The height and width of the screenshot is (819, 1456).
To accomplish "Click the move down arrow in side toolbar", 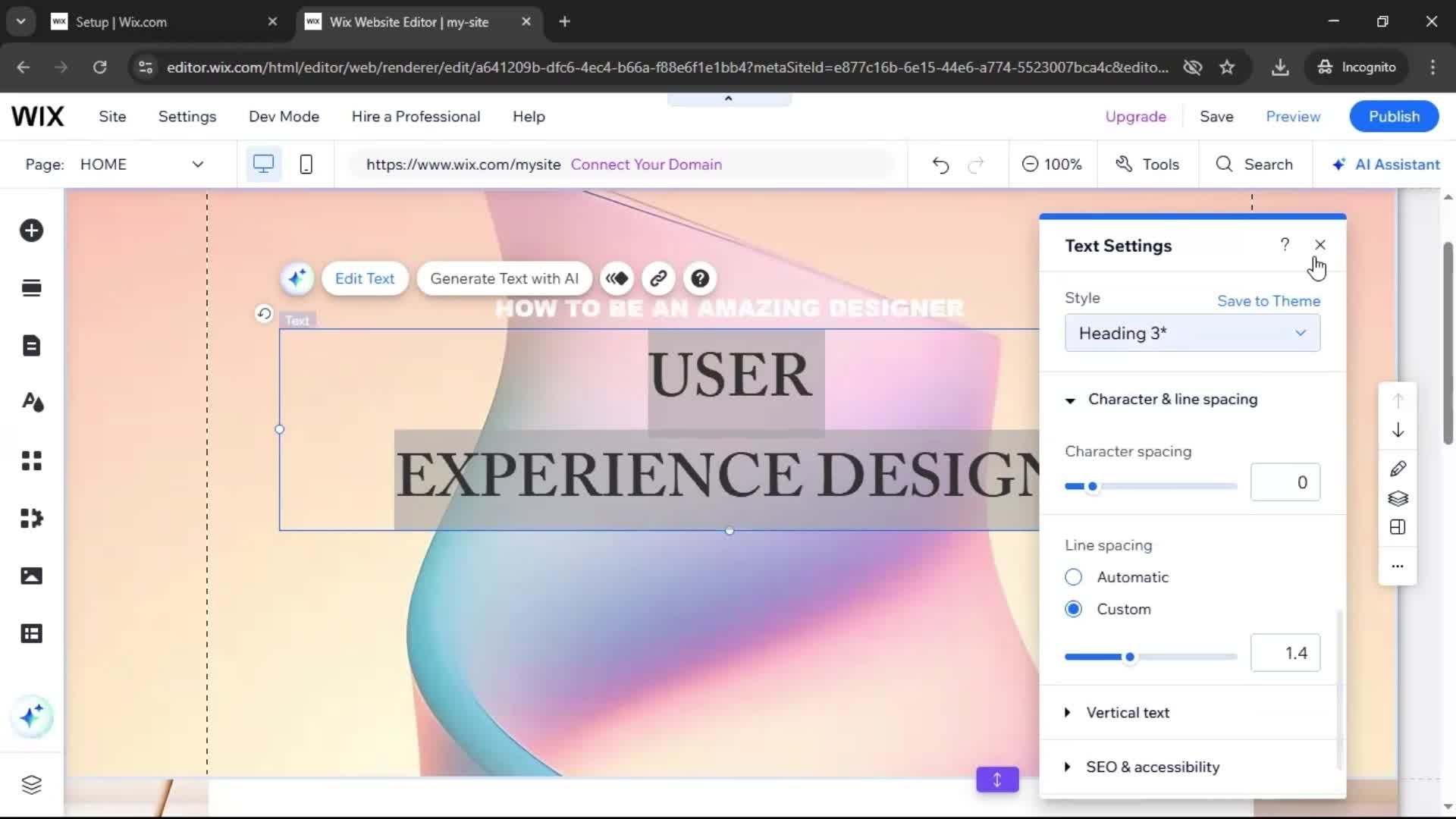I will click(1398, 431).
